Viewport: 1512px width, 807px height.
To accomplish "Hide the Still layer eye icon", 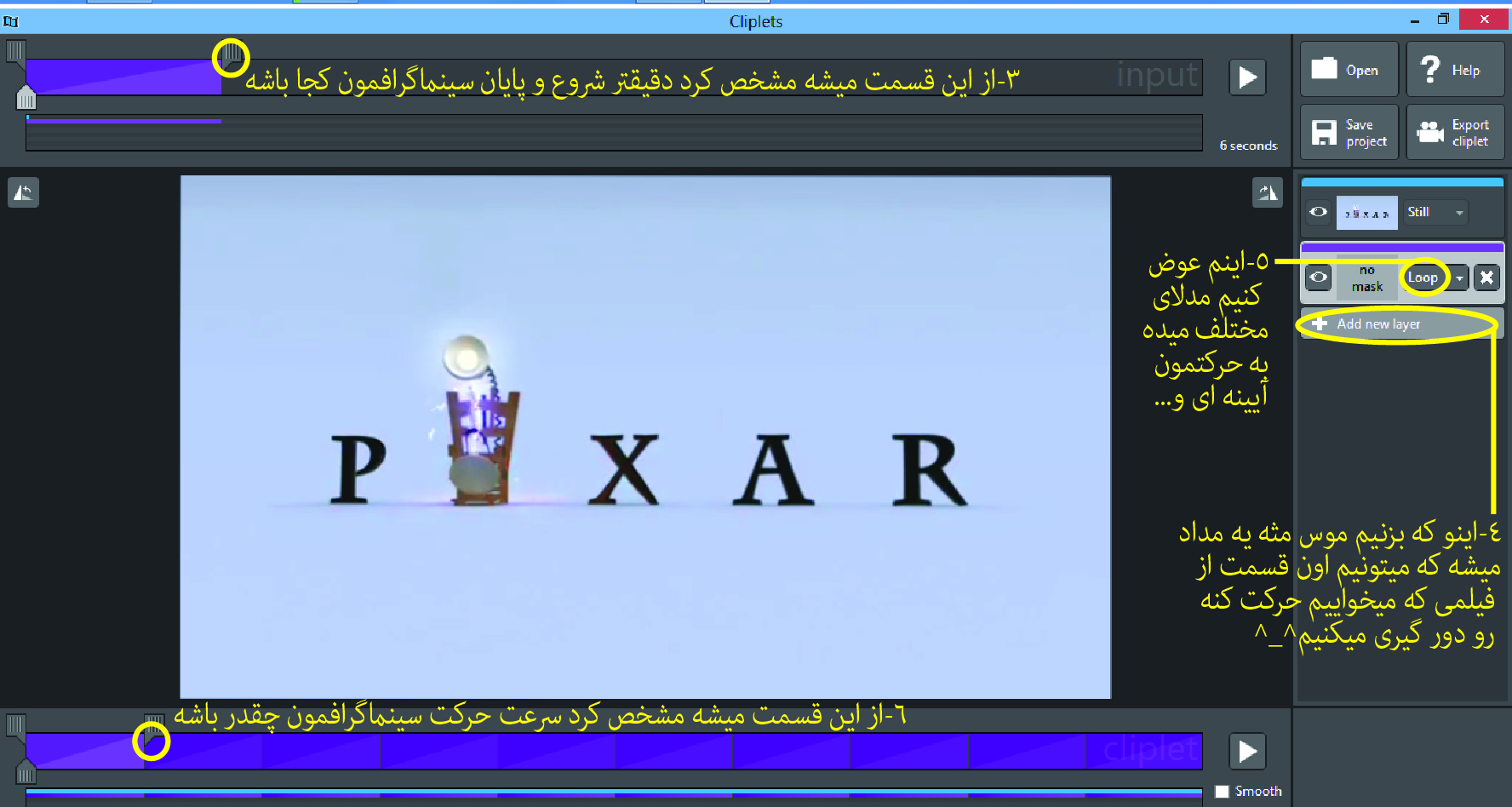I will click(1318, 212).
